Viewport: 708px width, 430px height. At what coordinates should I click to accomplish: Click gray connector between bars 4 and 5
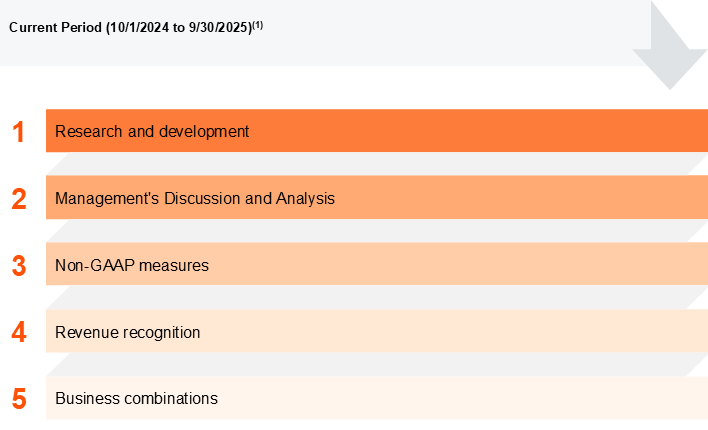[x=376, y=365]
